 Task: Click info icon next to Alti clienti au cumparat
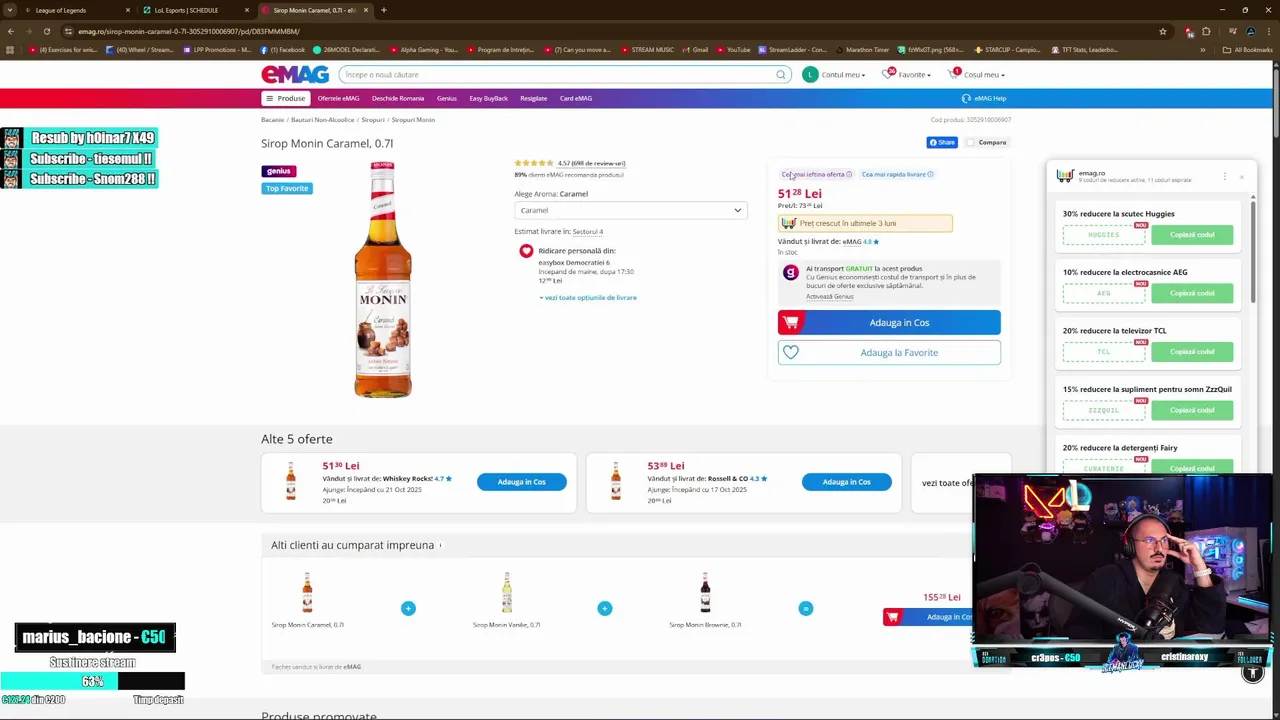coord(440,545)
